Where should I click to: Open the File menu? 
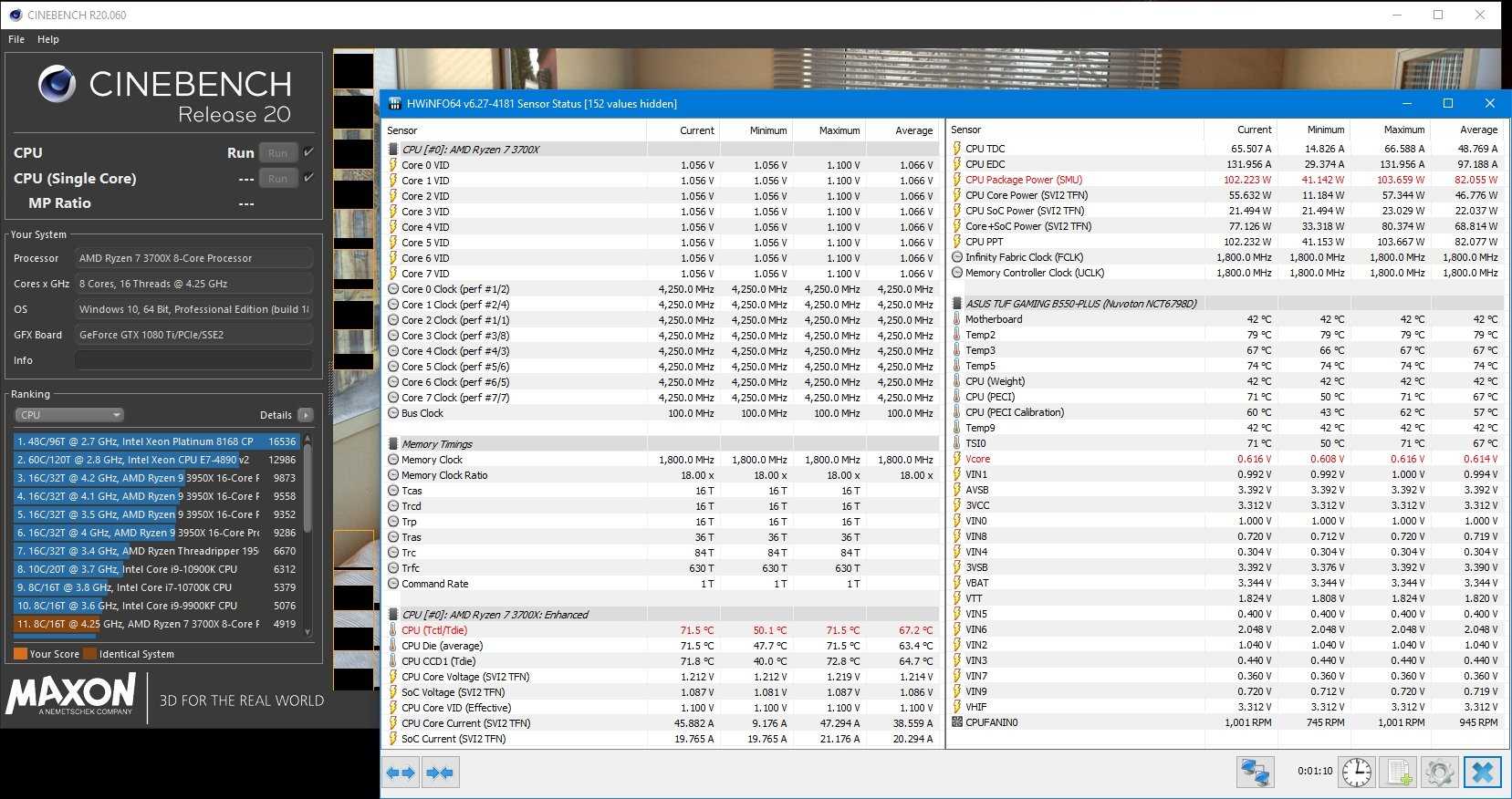click(16, 39)
